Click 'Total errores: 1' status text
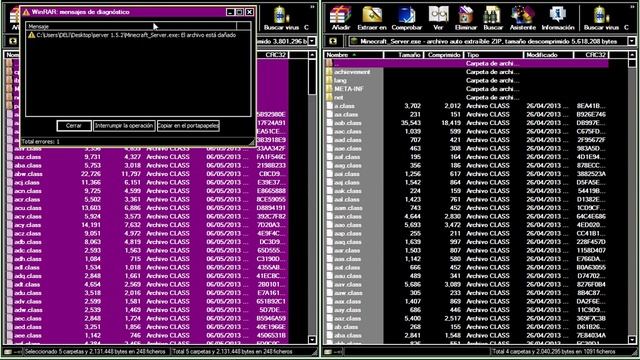640x360 pixels. (x=40, y=142)
